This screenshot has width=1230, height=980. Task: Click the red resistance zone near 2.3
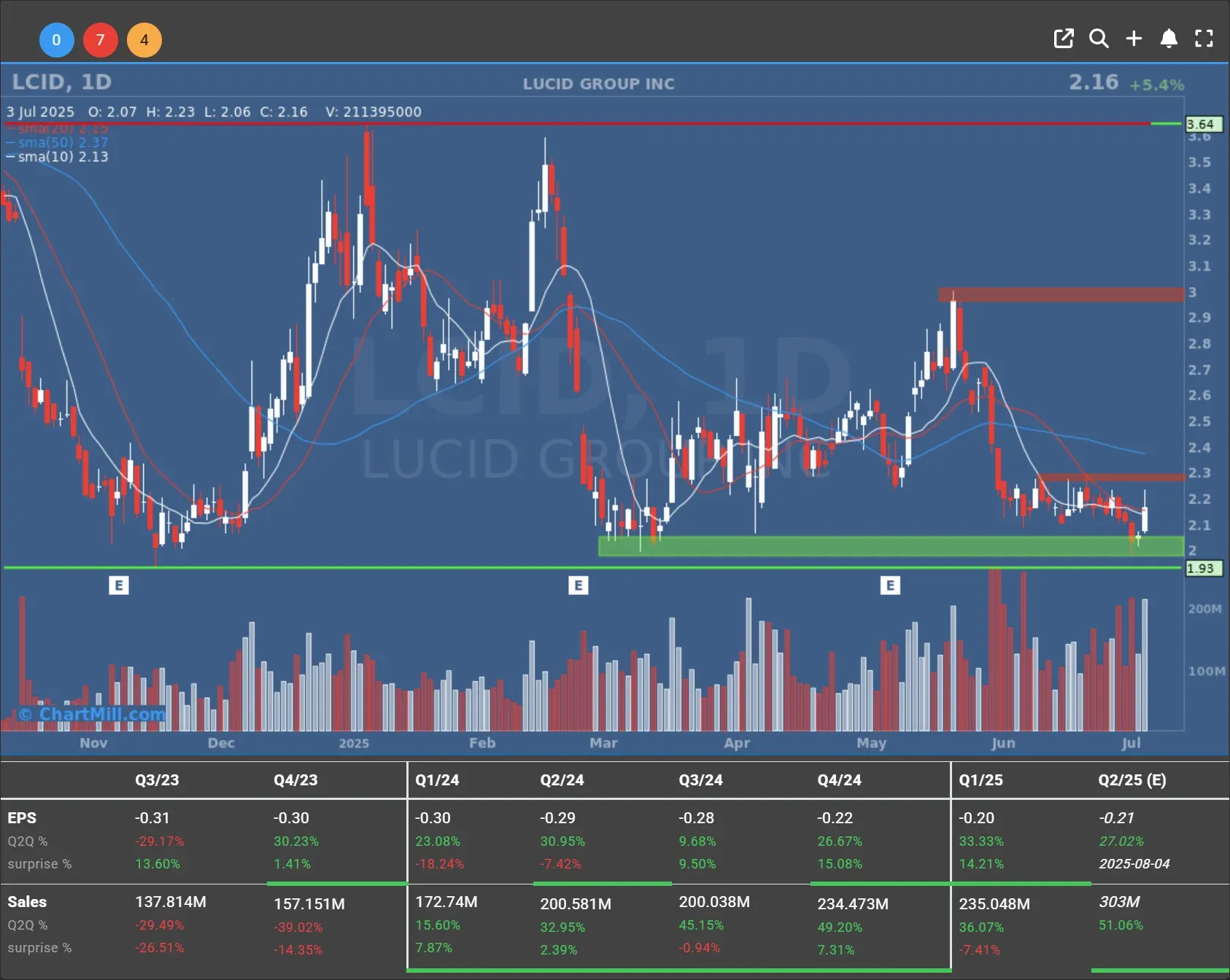1111,478
